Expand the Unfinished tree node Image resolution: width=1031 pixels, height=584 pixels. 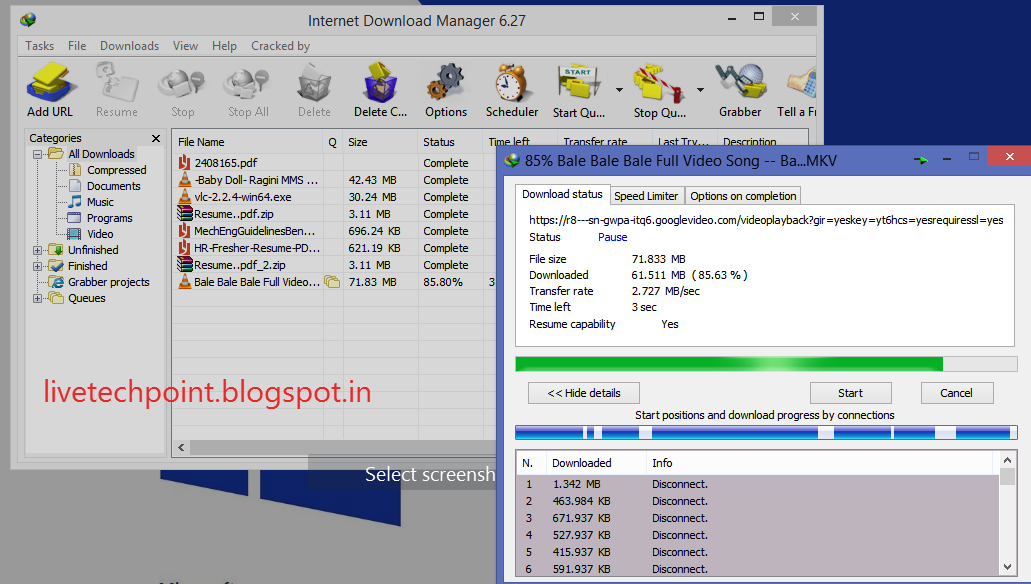pos(37,250)
